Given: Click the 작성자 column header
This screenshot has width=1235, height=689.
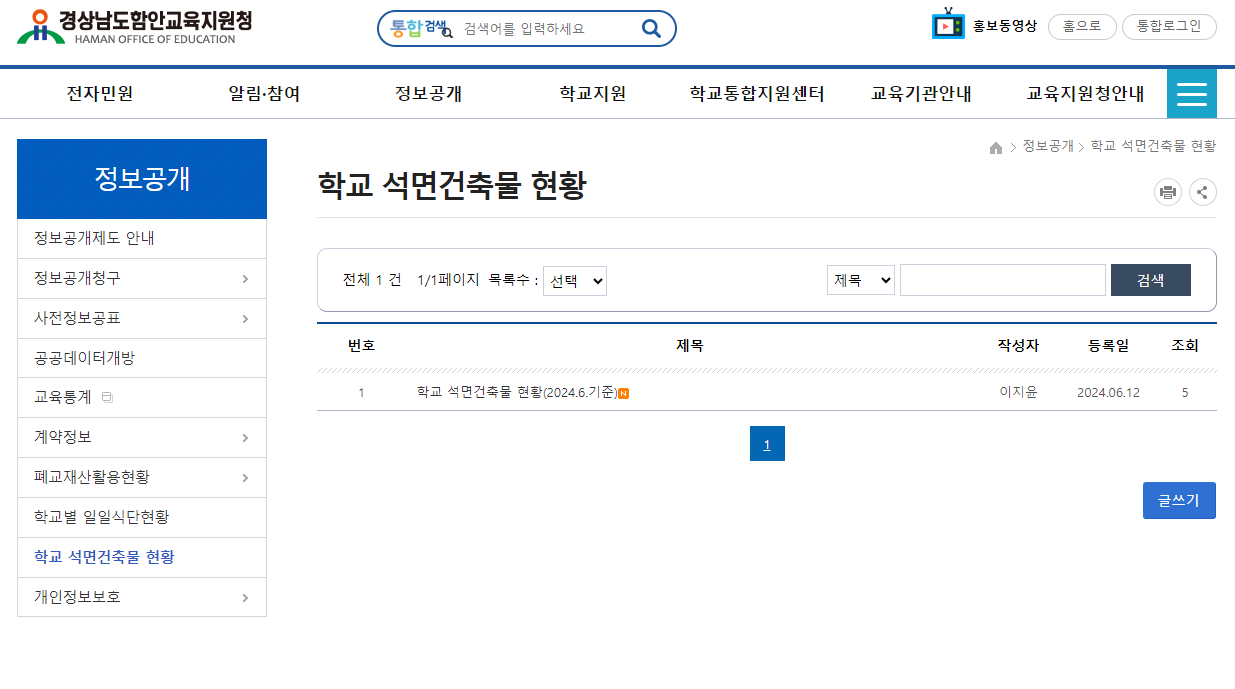Looking at the screenshot, I should [1018, 346].
